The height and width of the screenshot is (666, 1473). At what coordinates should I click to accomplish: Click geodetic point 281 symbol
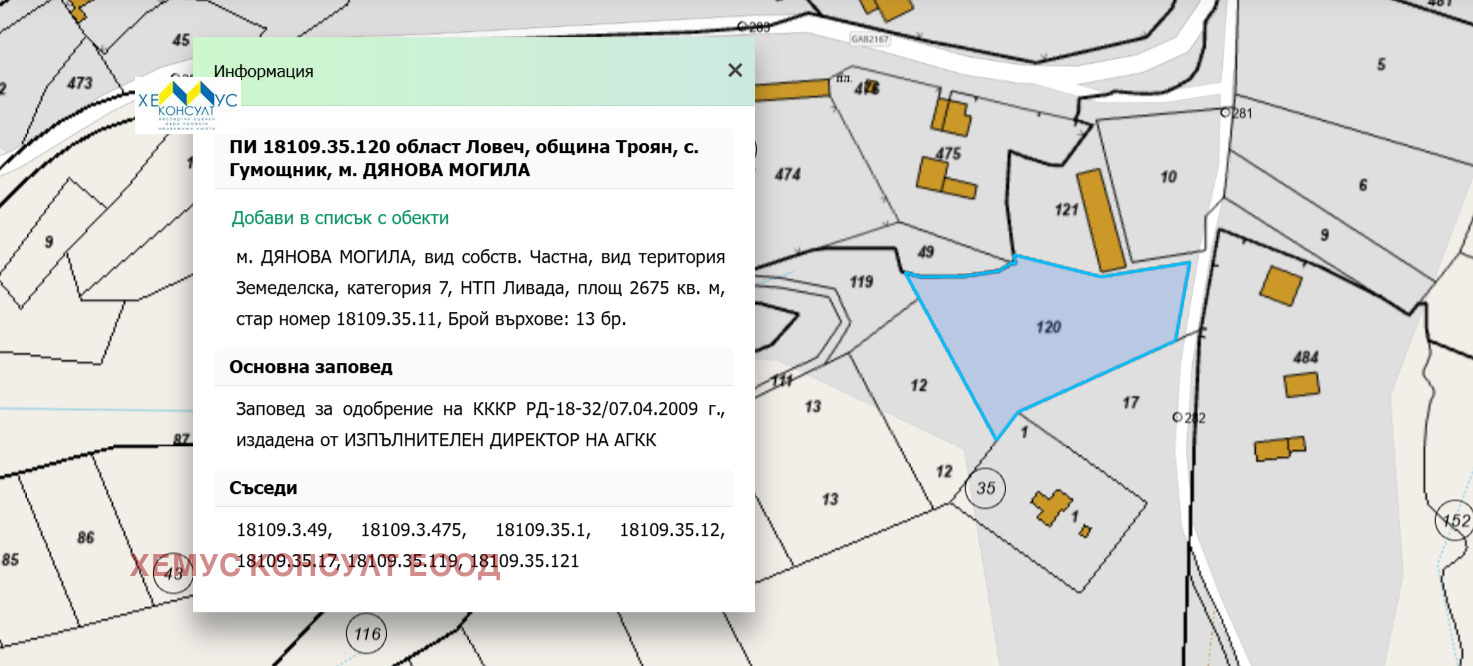[x=1226, y=114]
